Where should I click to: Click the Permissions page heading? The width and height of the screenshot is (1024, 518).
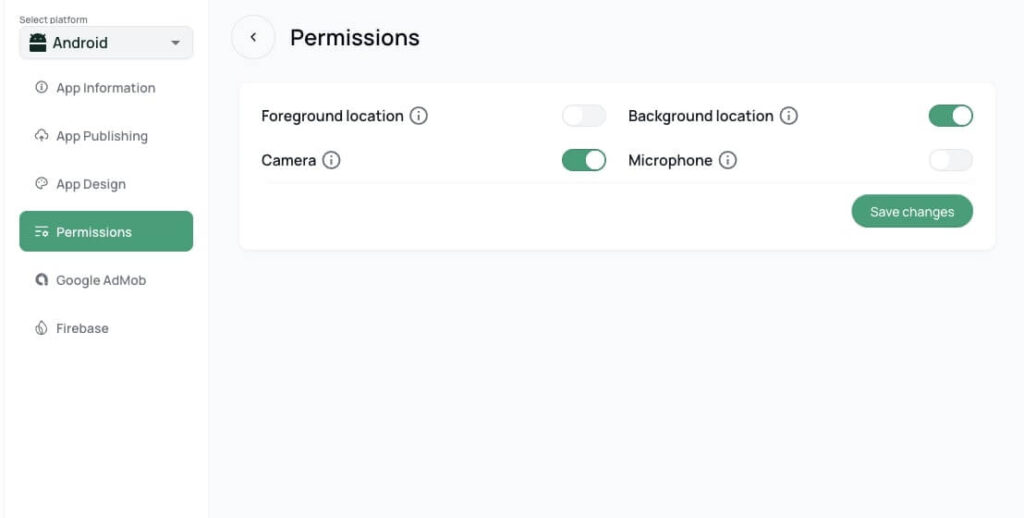click(355, 38)
